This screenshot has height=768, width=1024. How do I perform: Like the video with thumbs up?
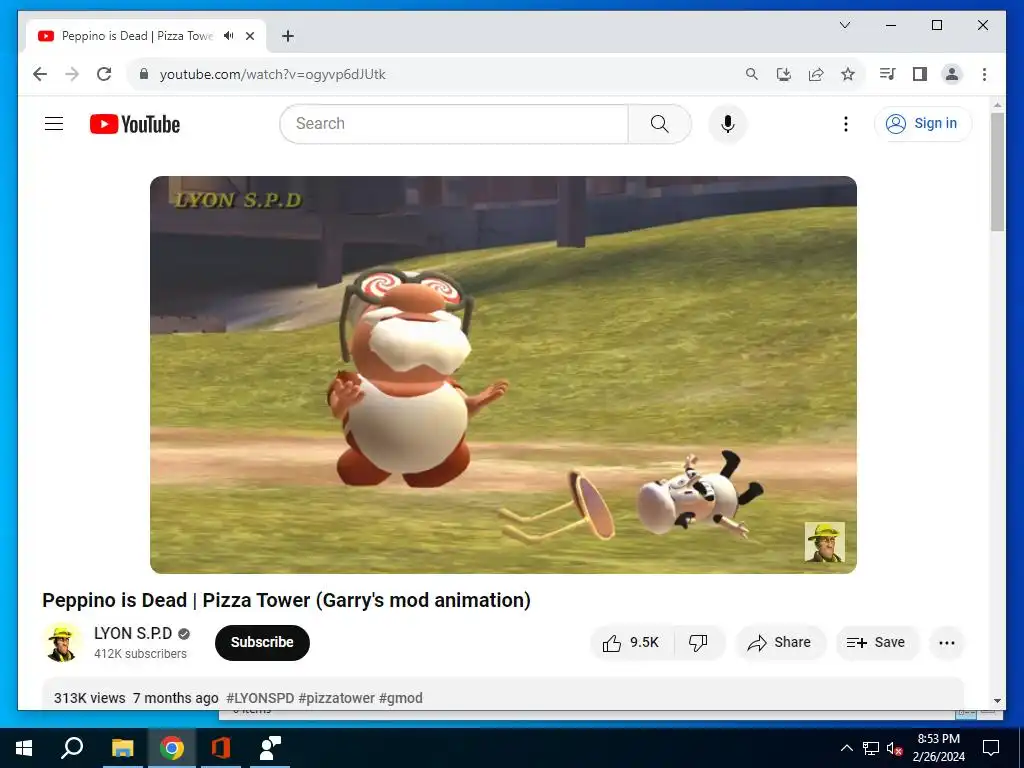(x=632, y=643)
